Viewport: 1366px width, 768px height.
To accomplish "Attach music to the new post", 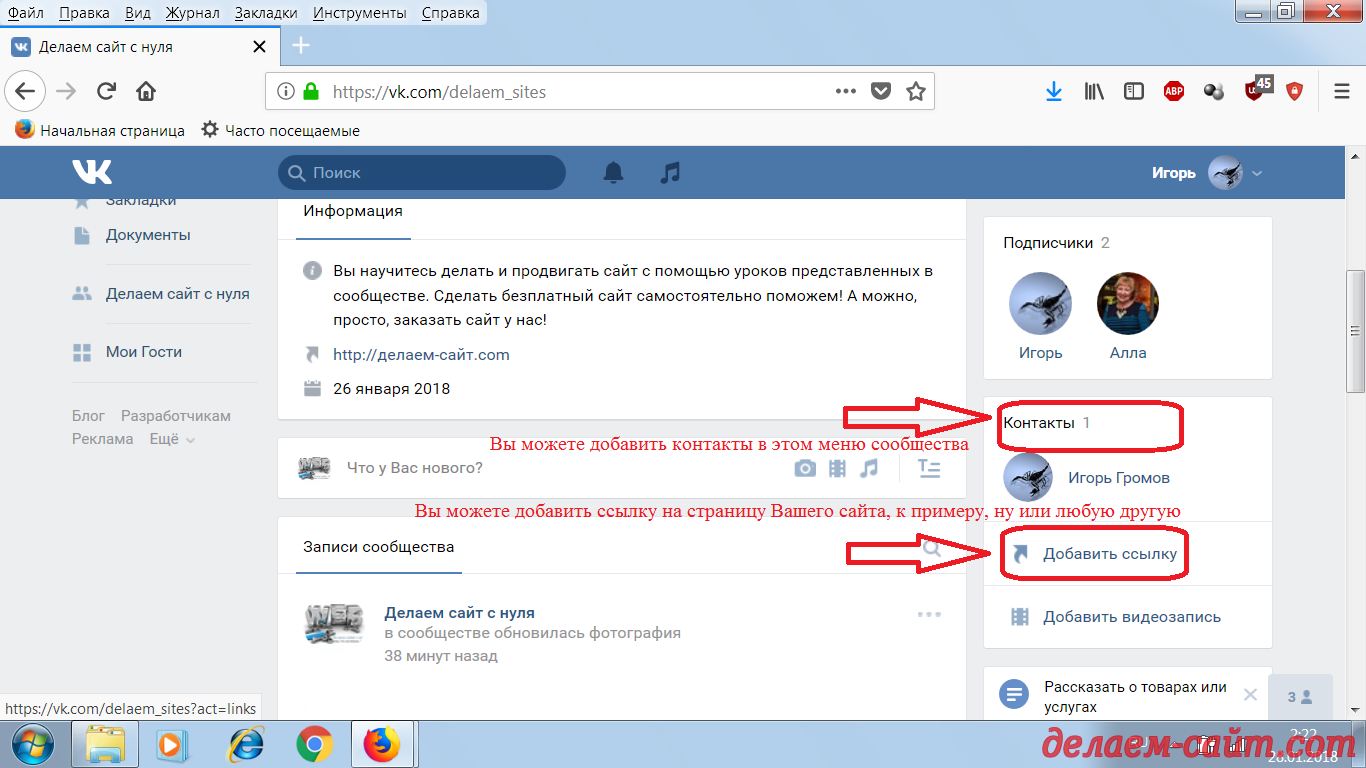I will 869,468.
